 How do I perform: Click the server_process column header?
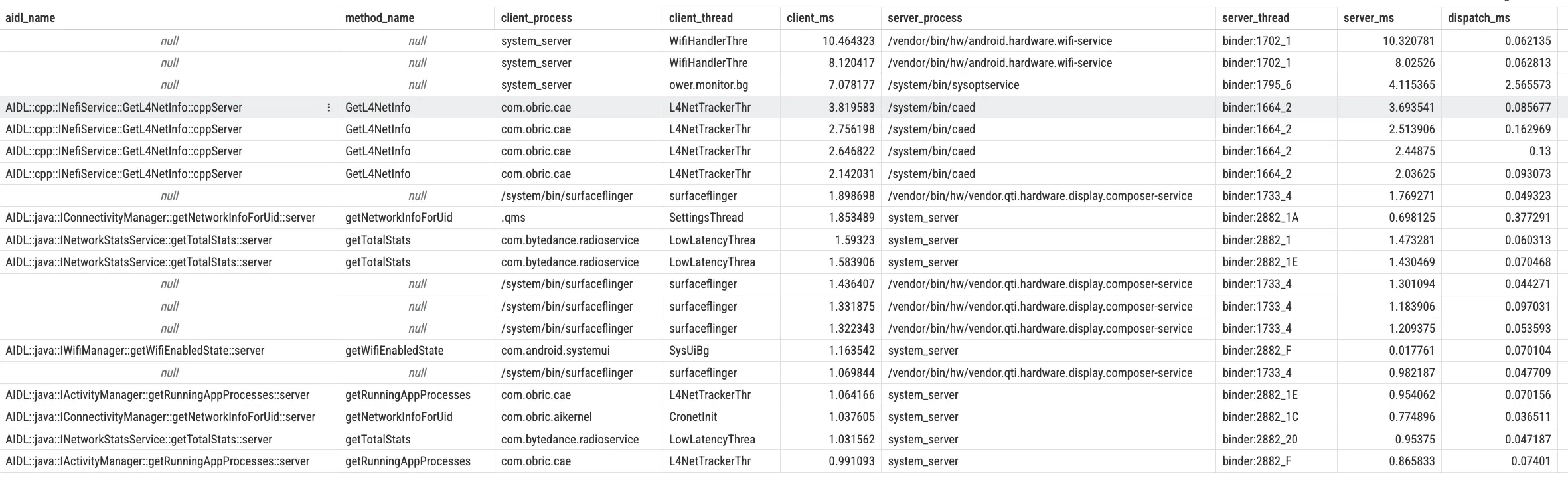click(925, 18)
